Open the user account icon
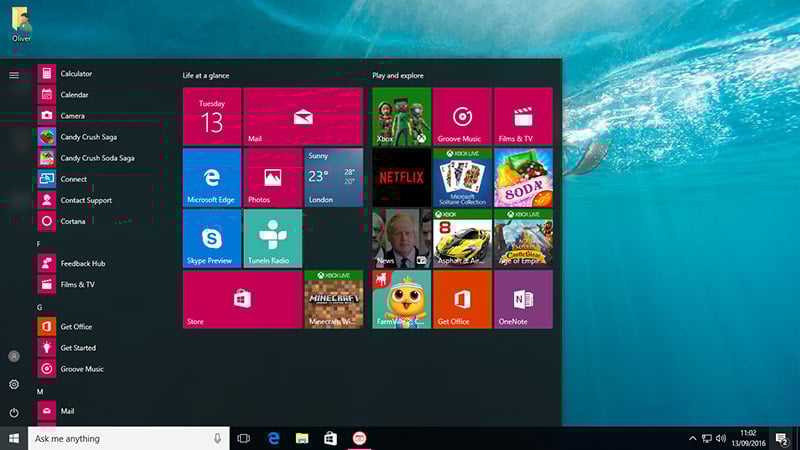This screenshot has height=450, width=800. pyautogui.click(x=14, y=356)
